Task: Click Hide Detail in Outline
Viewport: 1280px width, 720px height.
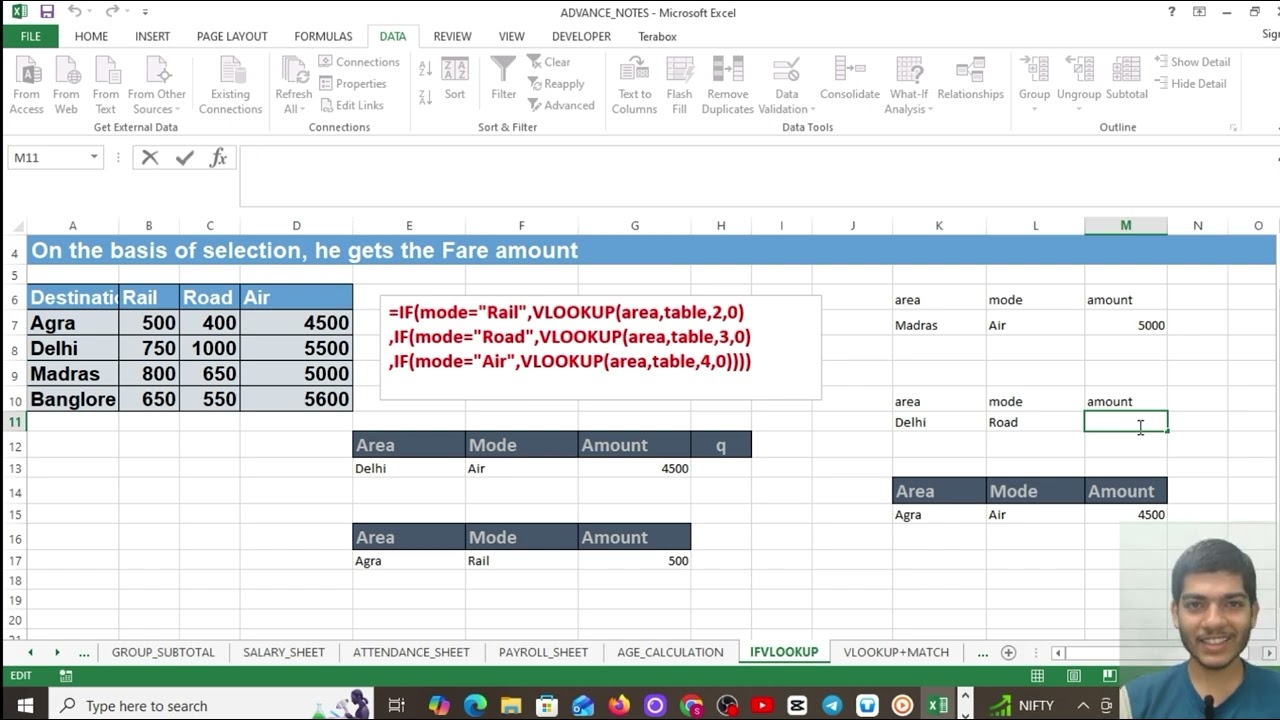Action: coord(1190,84)
